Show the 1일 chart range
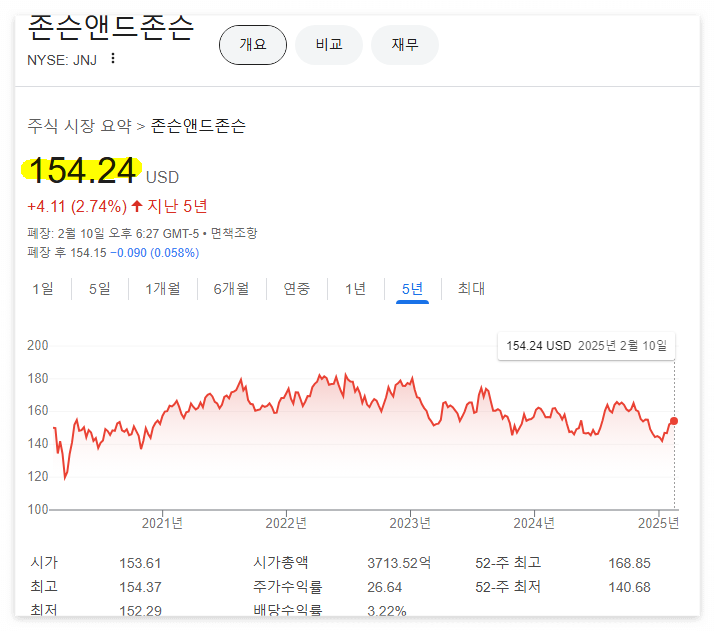715x631 pixels. point(43,289)
